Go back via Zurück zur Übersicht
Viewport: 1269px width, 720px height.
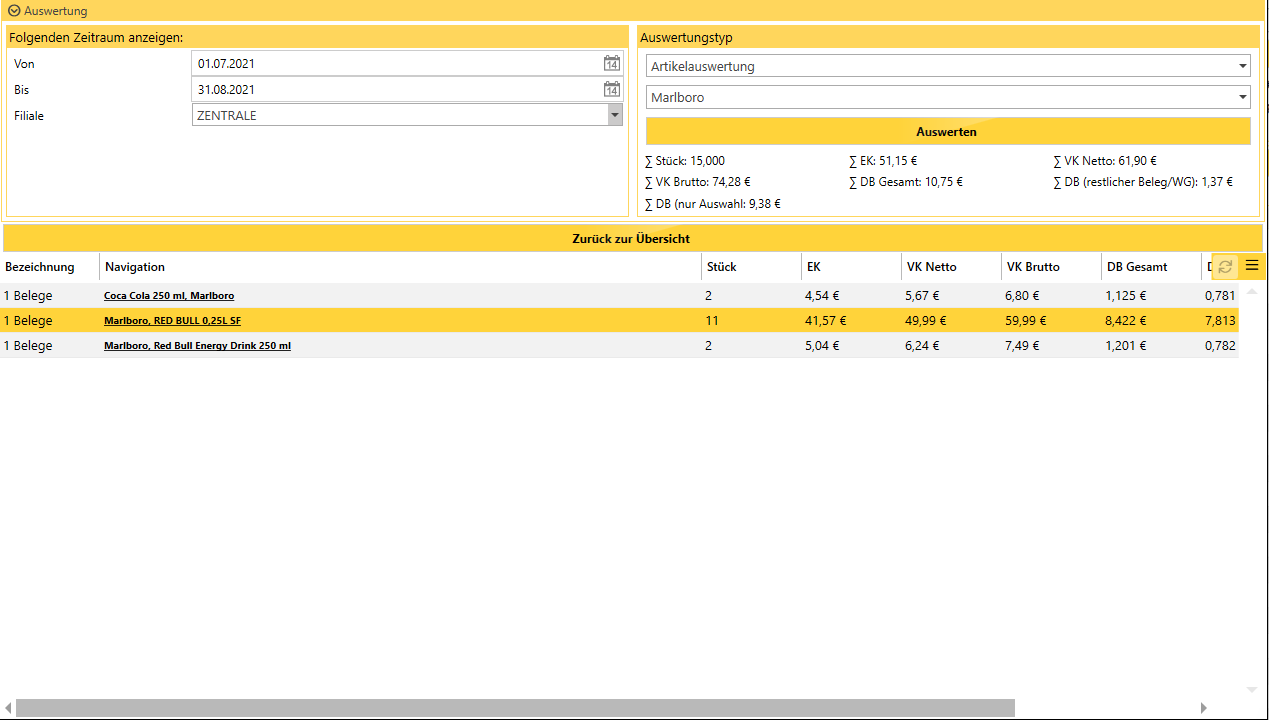tap(632, 239)
